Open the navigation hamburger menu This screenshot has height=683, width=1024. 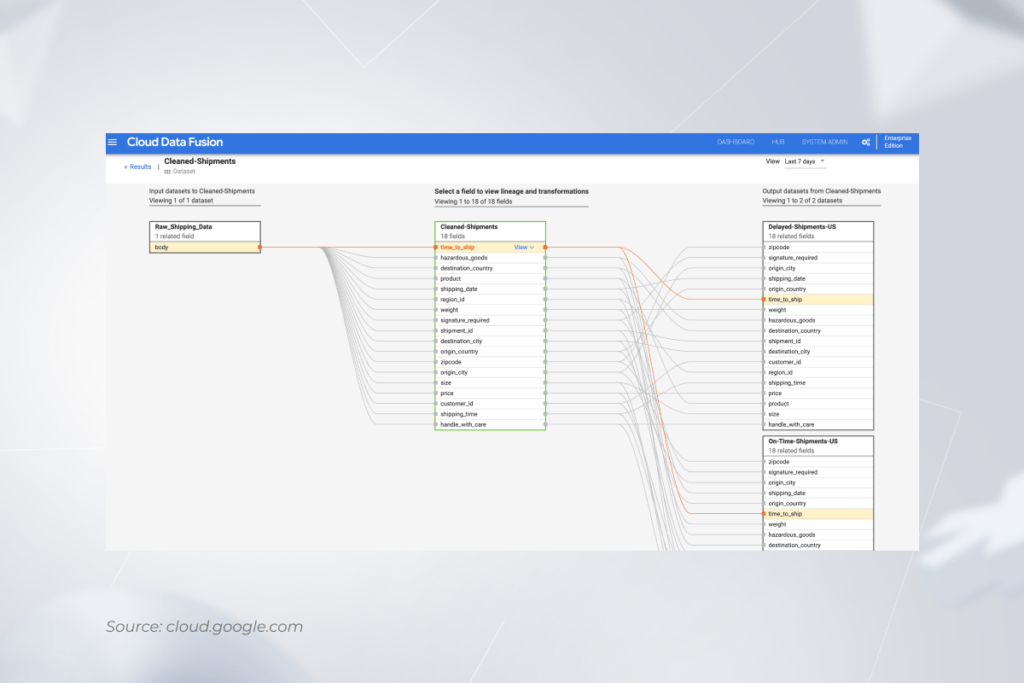(x=112, y=142)
